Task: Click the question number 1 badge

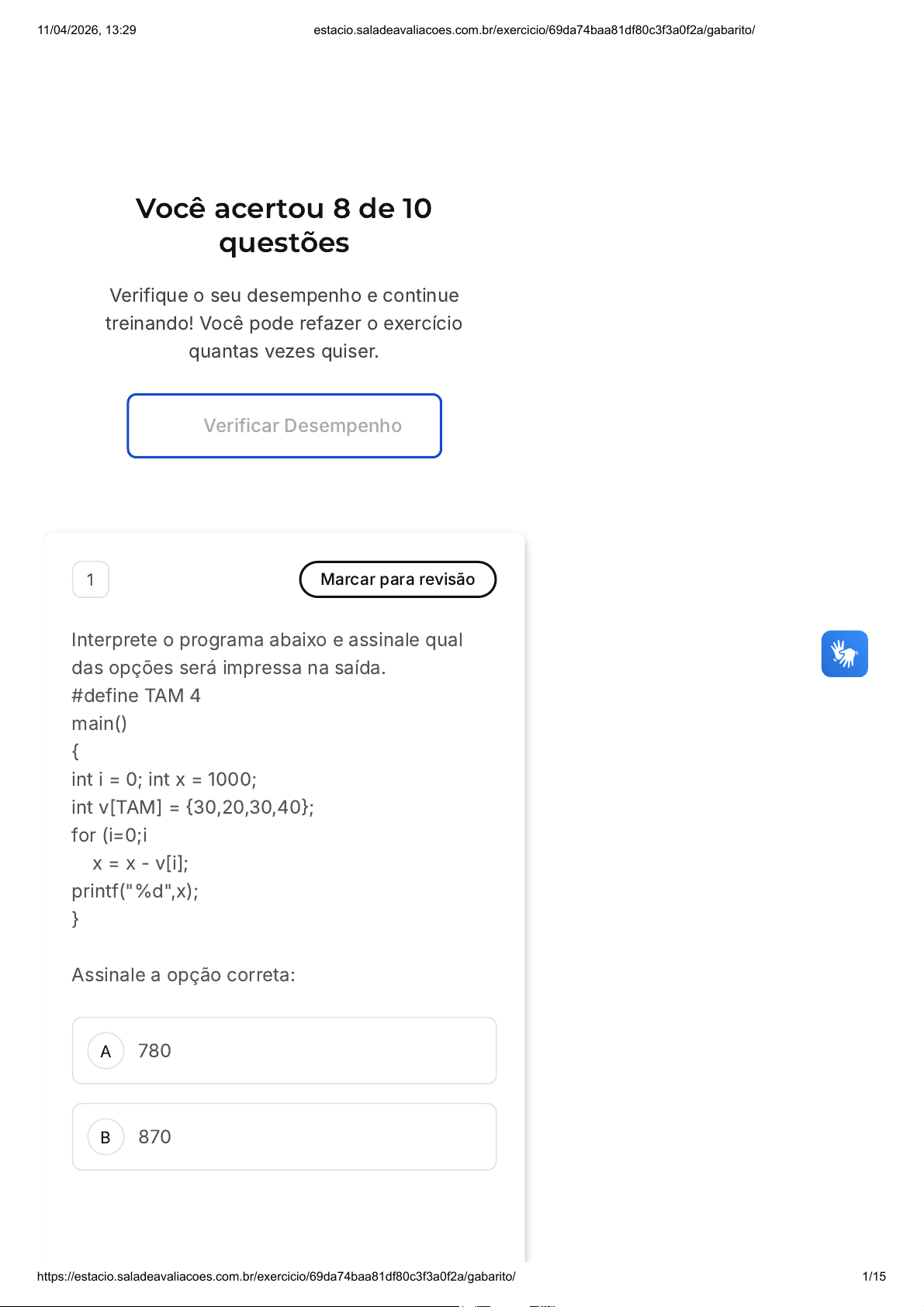Action: point(91,579)
